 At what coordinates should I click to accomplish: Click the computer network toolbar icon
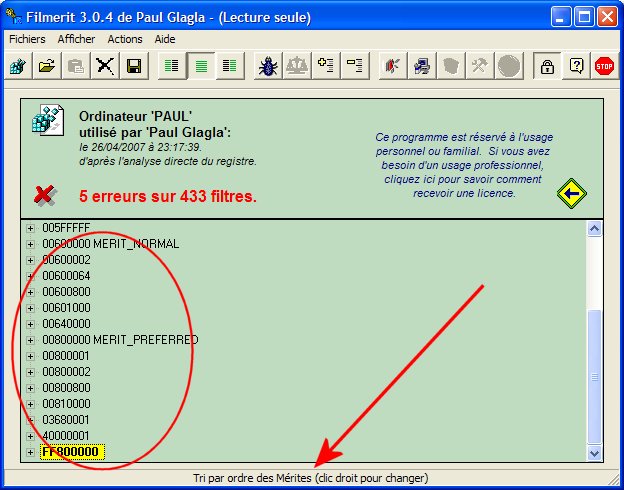point(421,66)
